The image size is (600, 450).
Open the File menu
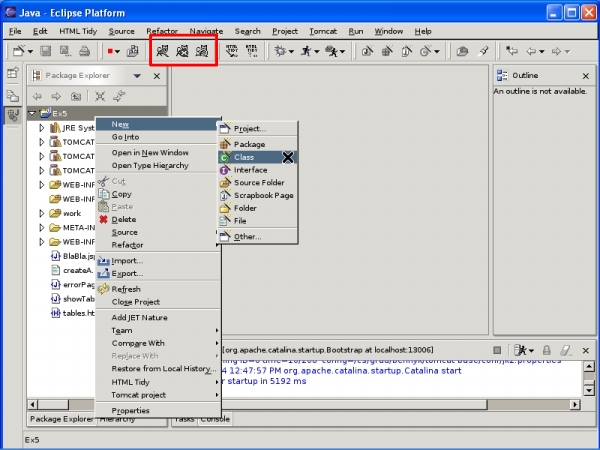click(x=15, y=31)
